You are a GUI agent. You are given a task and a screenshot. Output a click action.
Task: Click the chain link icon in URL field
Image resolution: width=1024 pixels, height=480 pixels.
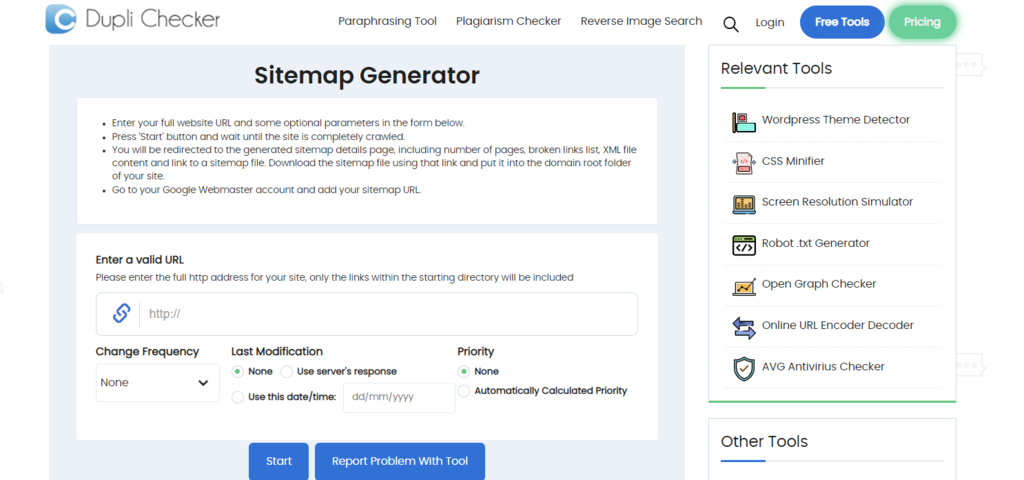[121, 313]
